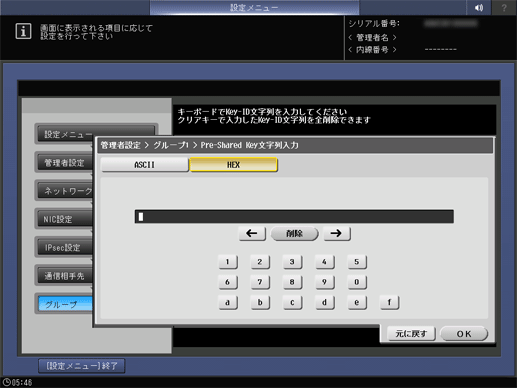Screen dimensions: 517x388
Task: Tap the hex c key
Action: 292,303
